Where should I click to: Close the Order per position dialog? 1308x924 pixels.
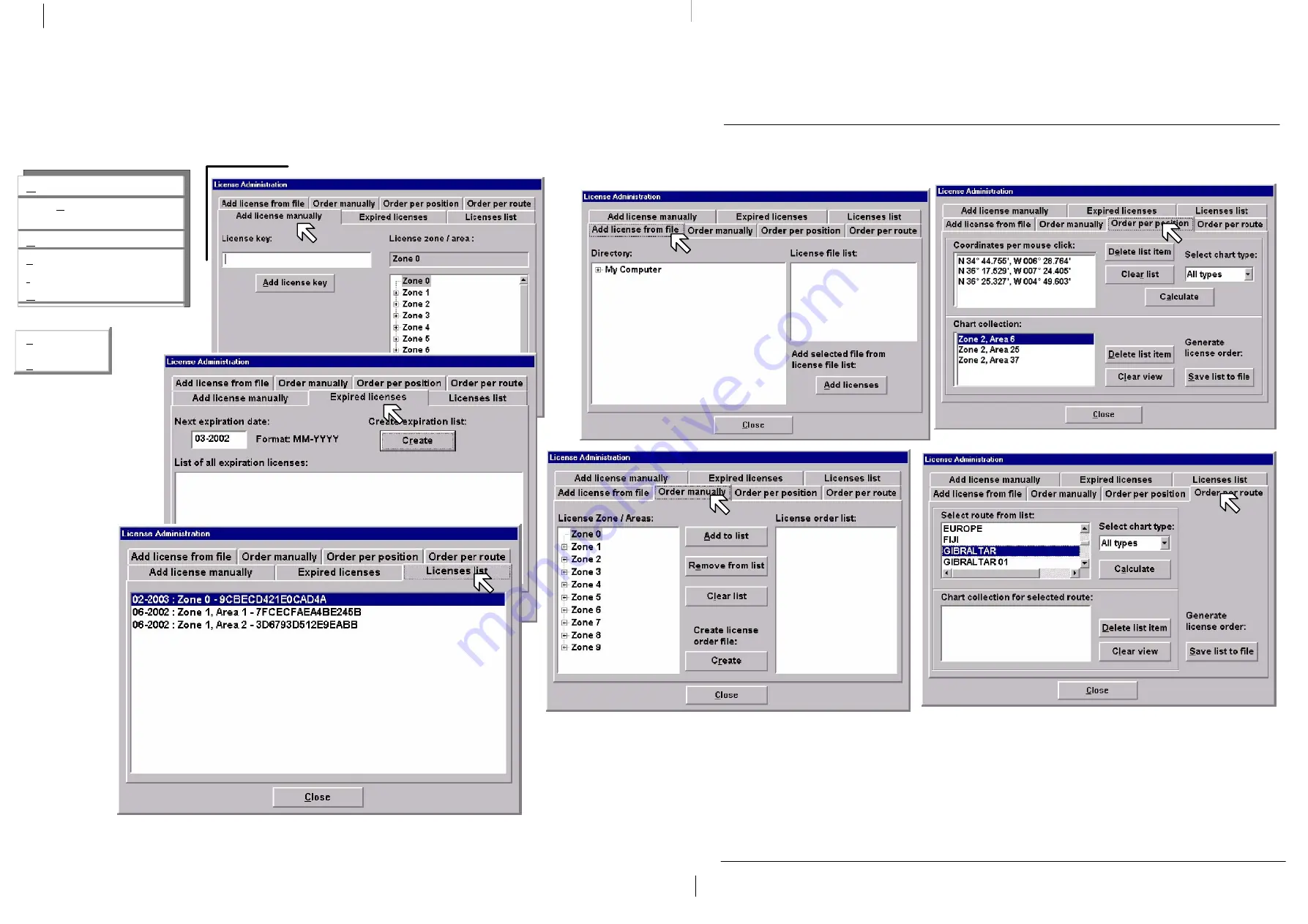(1103, 415)
